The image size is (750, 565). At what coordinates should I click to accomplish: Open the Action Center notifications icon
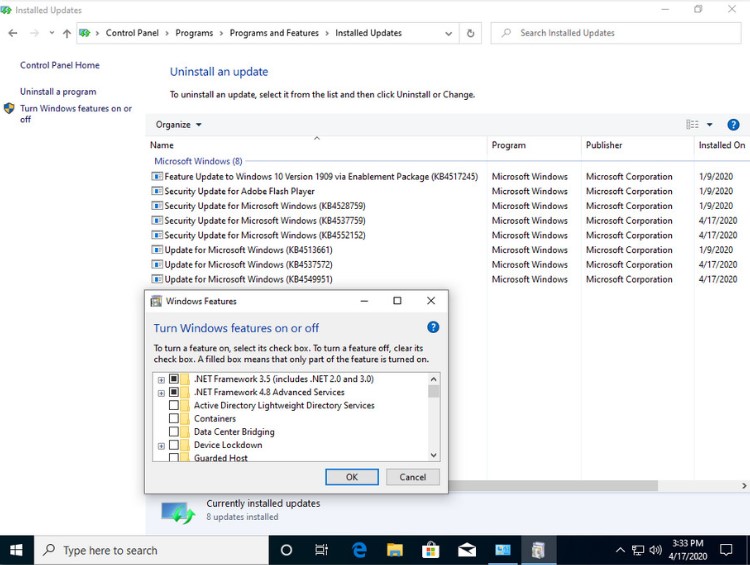tap(726, 550)
